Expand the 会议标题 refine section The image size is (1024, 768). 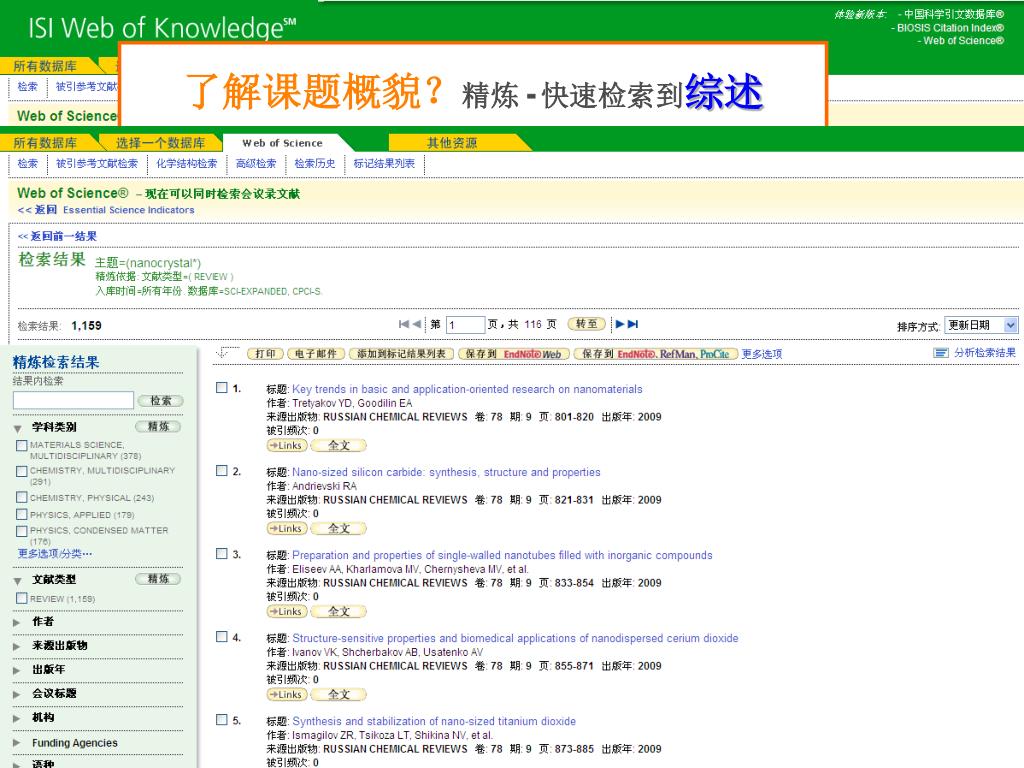point(17,694)
